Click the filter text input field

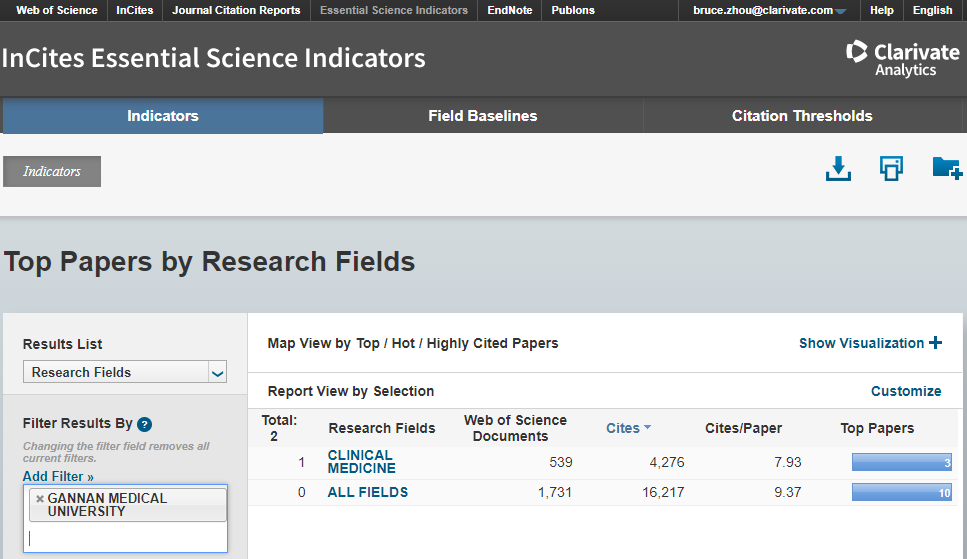125,538
